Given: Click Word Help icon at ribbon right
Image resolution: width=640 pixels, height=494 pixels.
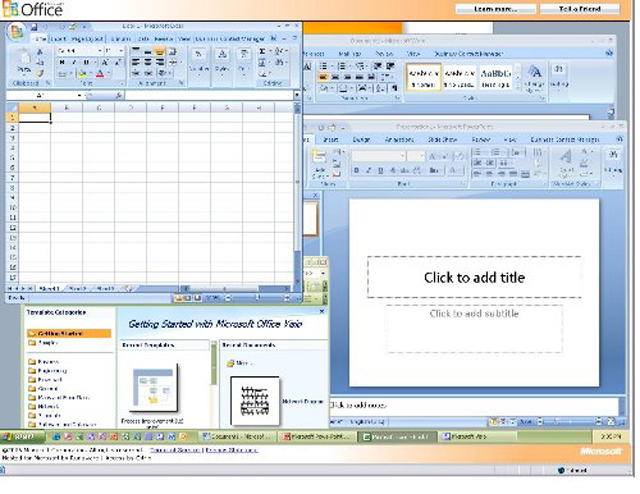Looking at the screenshot, I should (x=609, y=53).
